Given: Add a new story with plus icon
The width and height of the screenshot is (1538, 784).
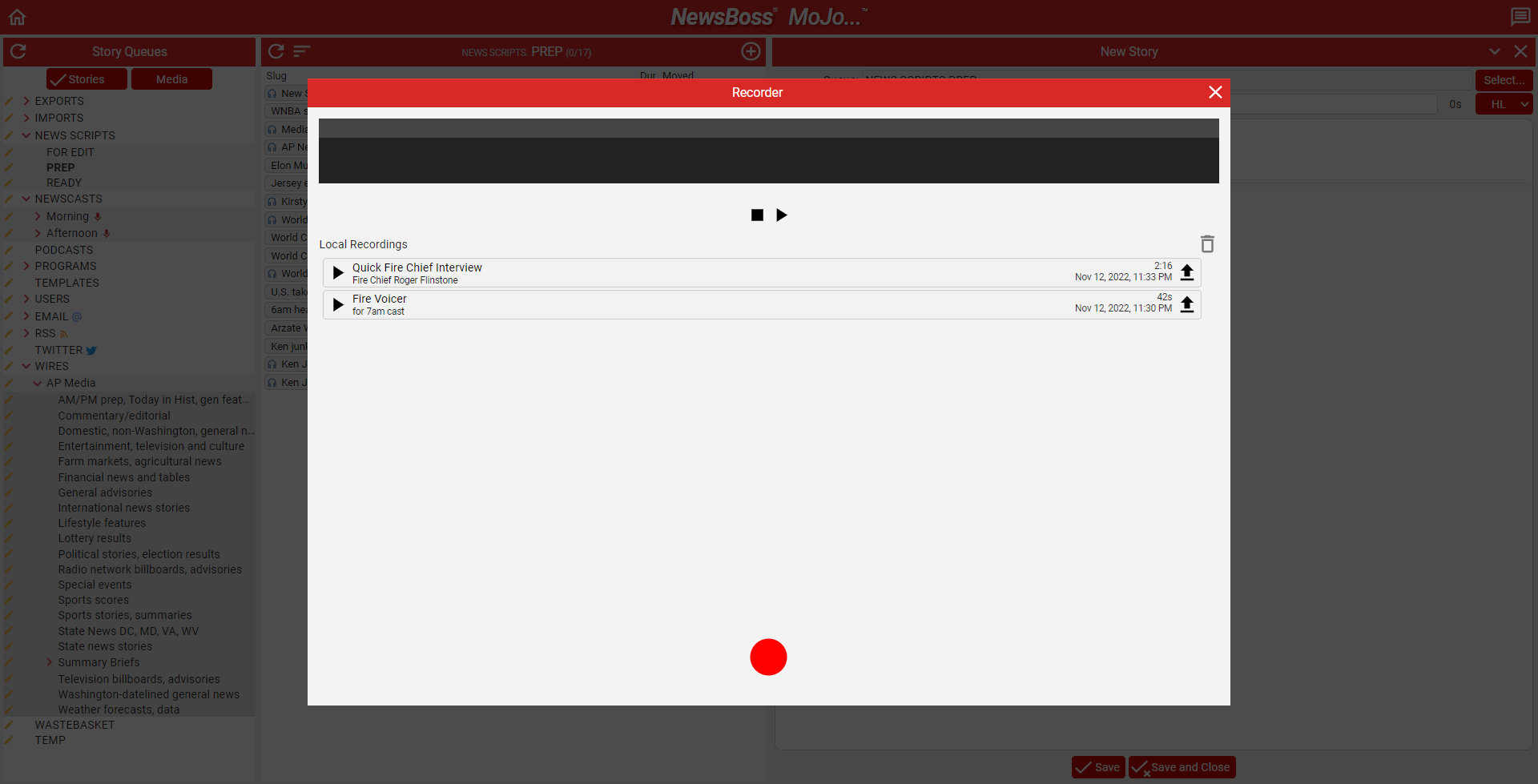Looking at the screenshot, I should (751, 51).
